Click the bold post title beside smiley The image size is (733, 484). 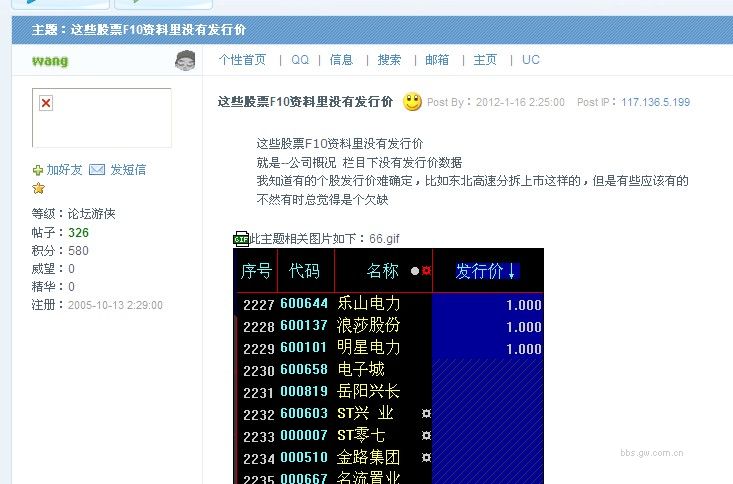(305, 101)
